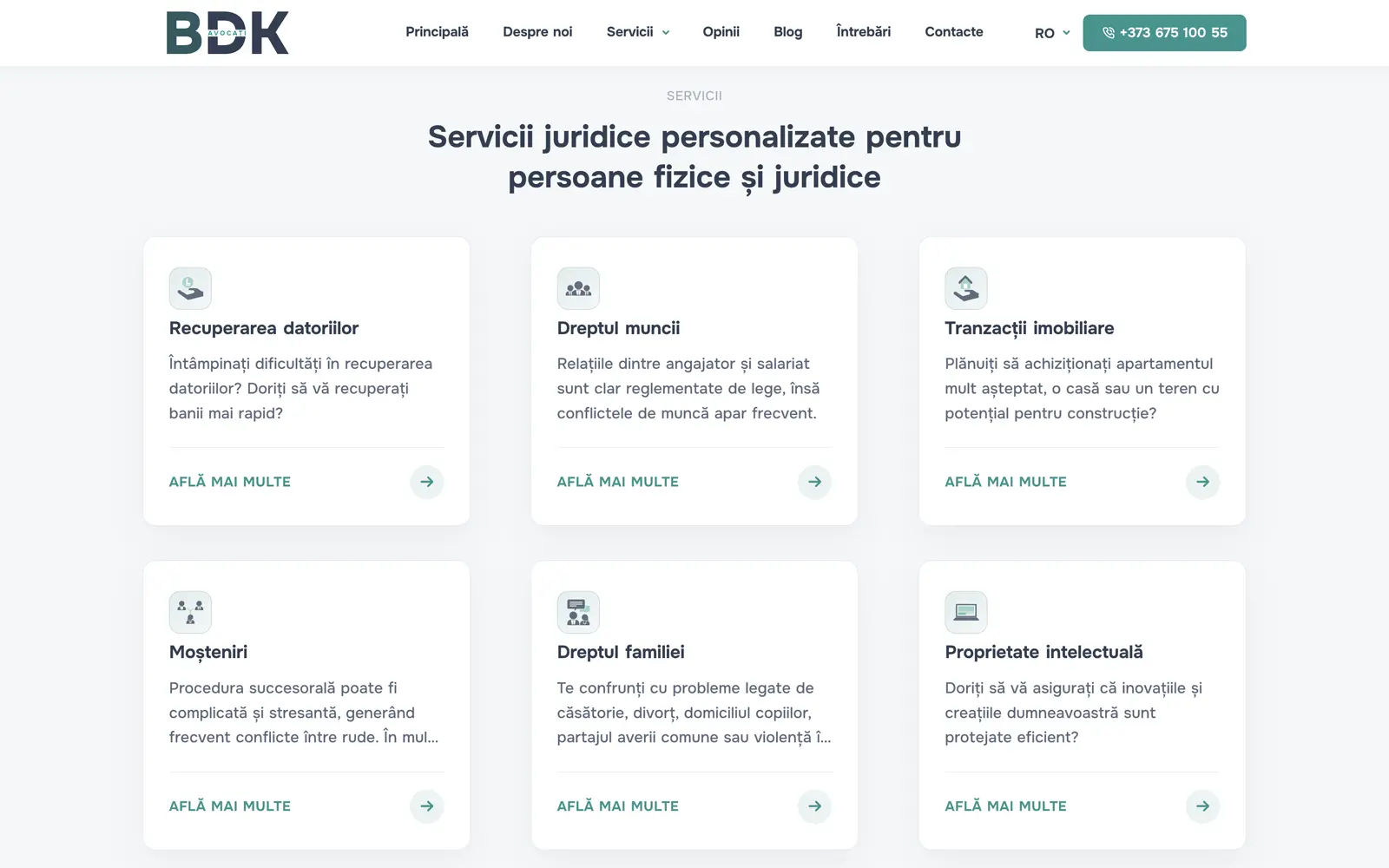Click arrow button in Proprietate intelectuală card
Image resolution: width=1389 pixels, height=868 pixels.
pyautogui.click(x=1203, y=806)
